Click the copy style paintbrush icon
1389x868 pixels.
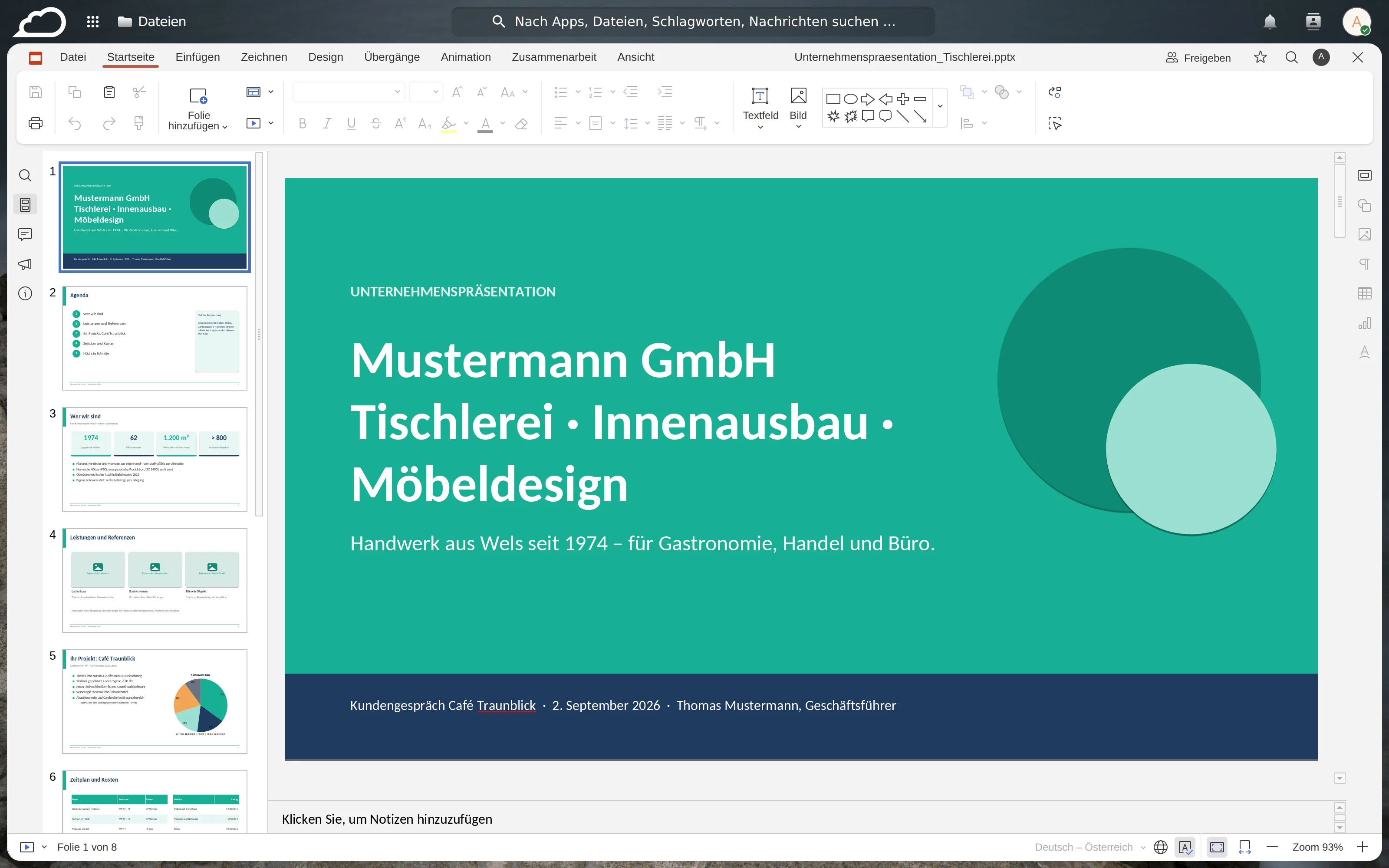click(x=139, y=123)
